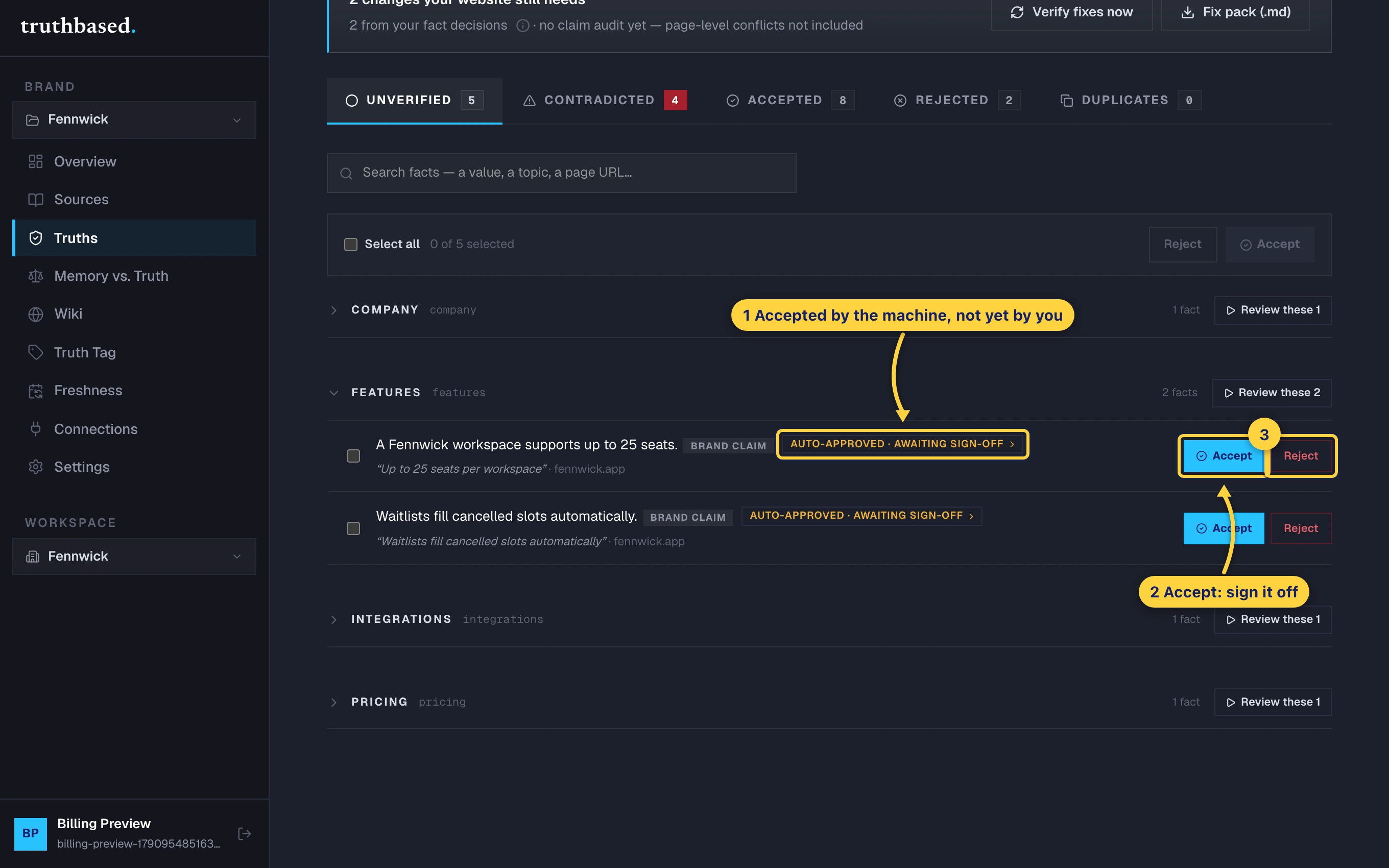Check the 25 seats fact checkbox

point(353,456)
